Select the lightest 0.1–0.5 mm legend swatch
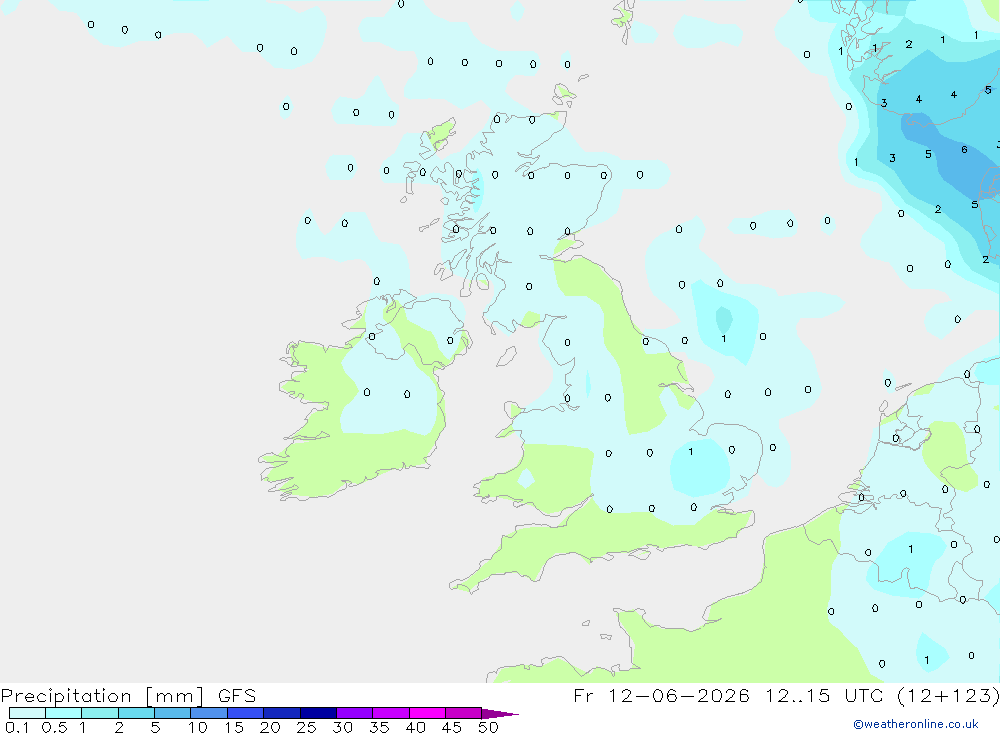Viewport: 1000px width, 733px height. tap(27, 713)
